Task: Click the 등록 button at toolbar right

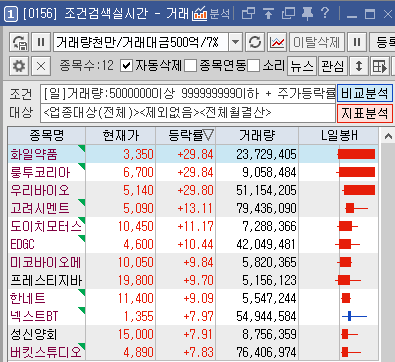Action: tap(383, 42)
